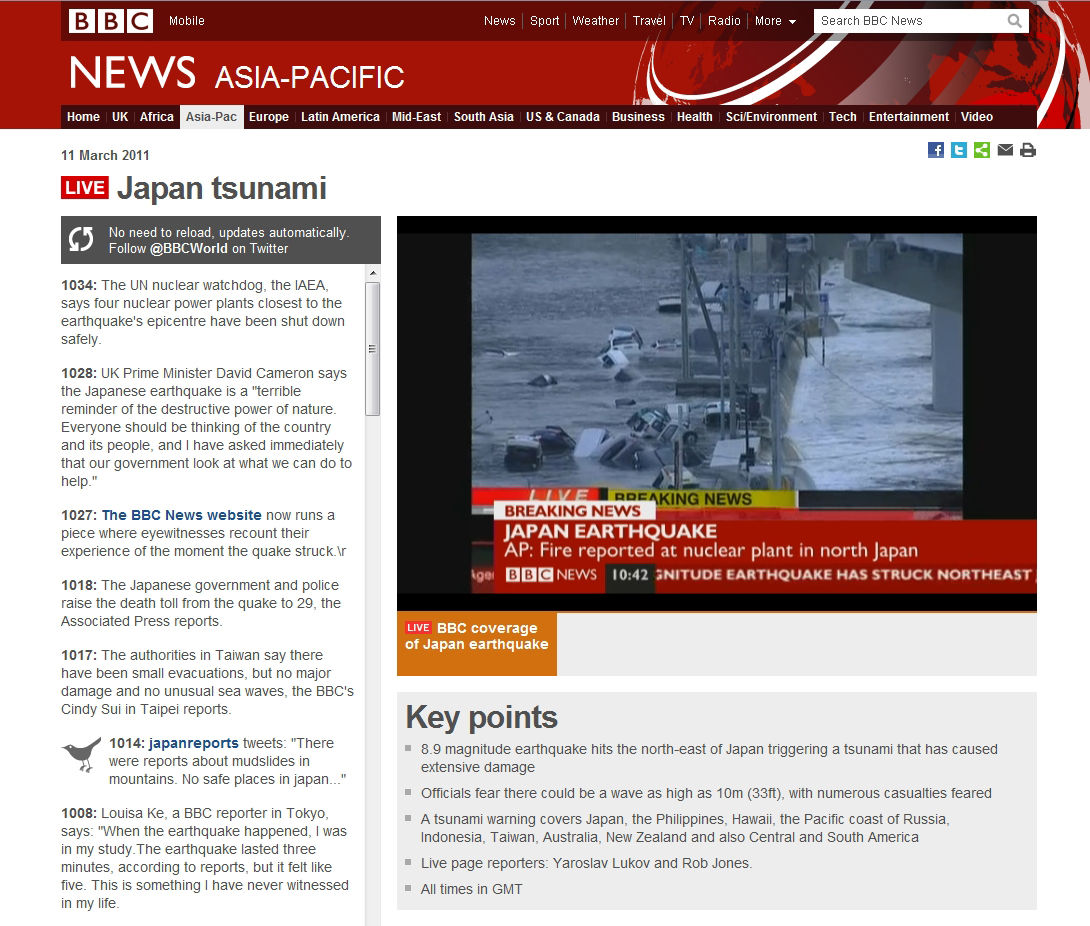Open the @BBCWorld Twitter link
The height and width of the screenshot is (926, 1090).
click(188, 248)
